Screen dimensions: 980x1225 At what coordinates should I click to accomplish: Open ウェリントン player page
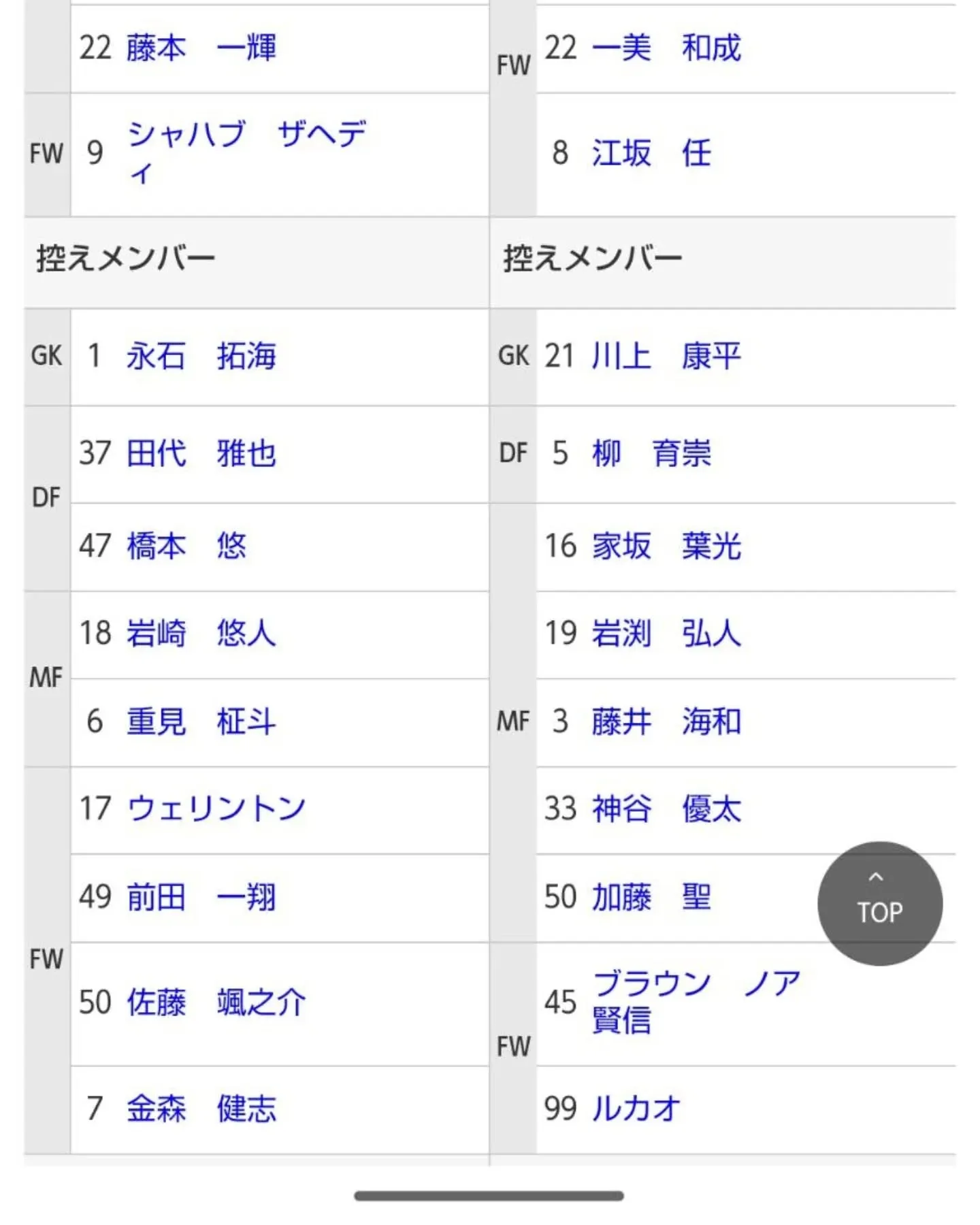(x=216, y=808)
